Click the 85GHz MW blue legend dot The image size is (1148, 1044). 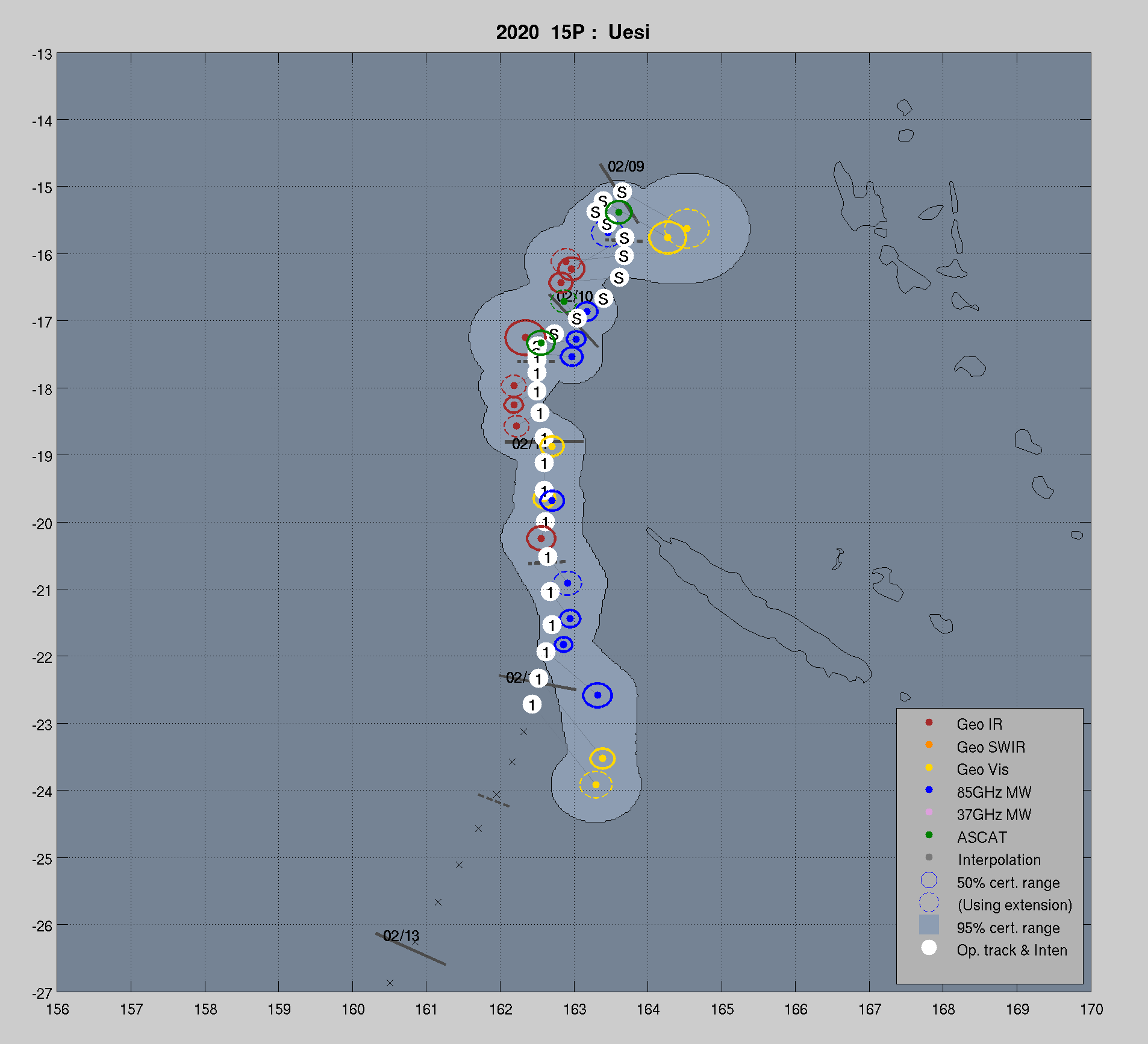929,790
